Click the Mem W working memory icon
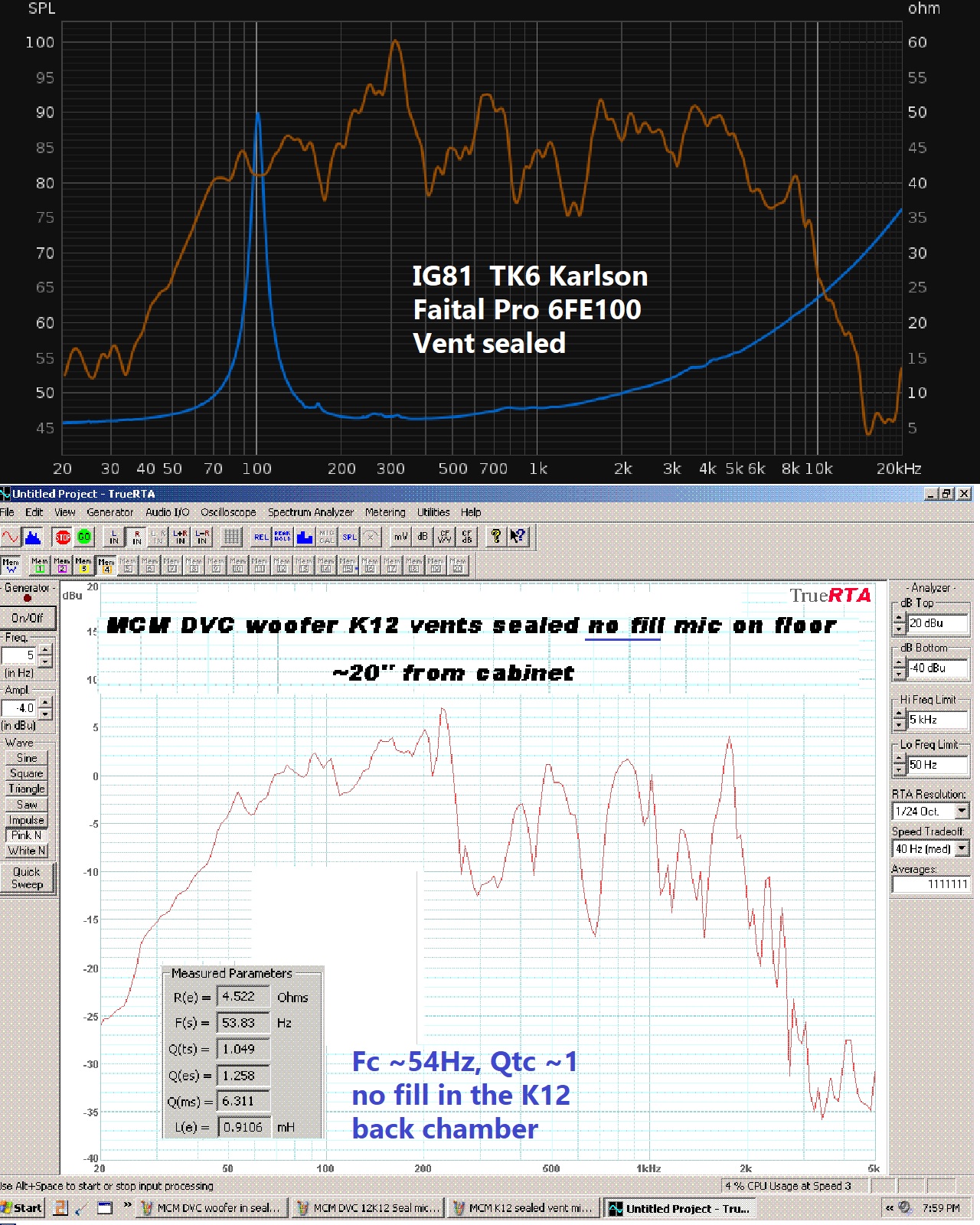The height and width of the screenshot is (1225, 980). [x=11, y=565]
